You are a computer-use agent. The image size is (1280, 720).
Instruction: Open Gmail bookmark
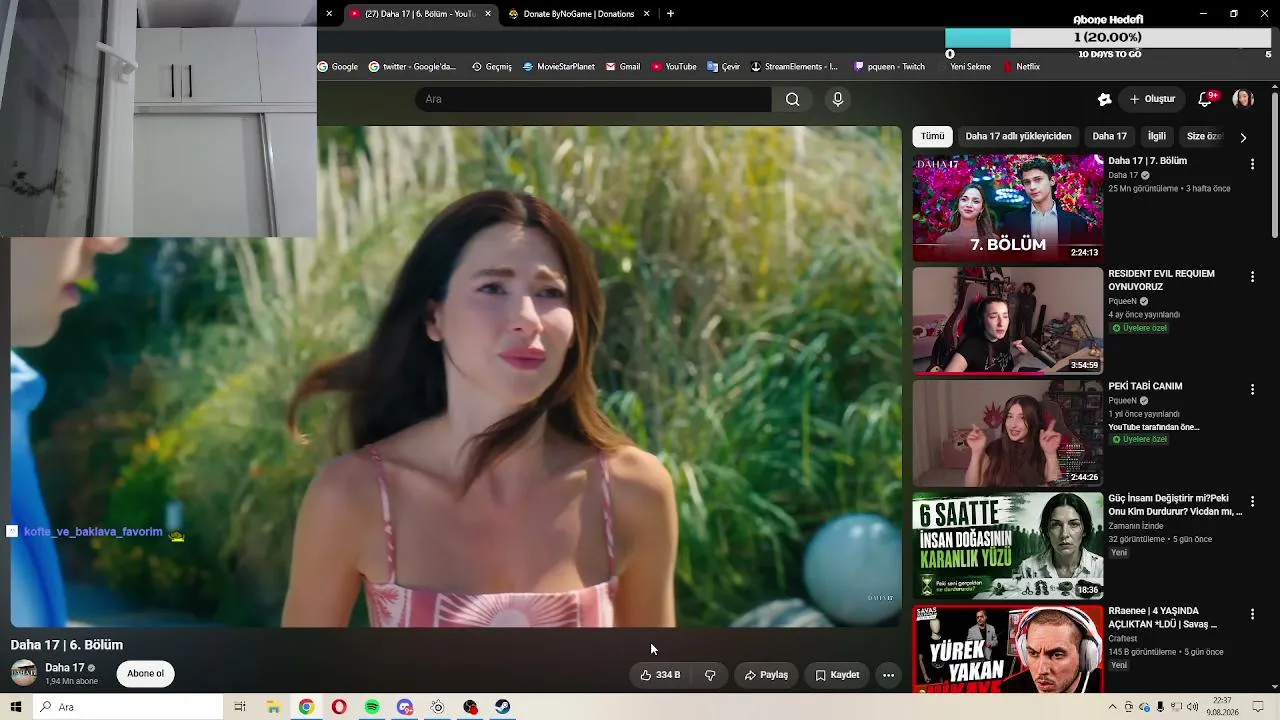(x=622, y=67)
